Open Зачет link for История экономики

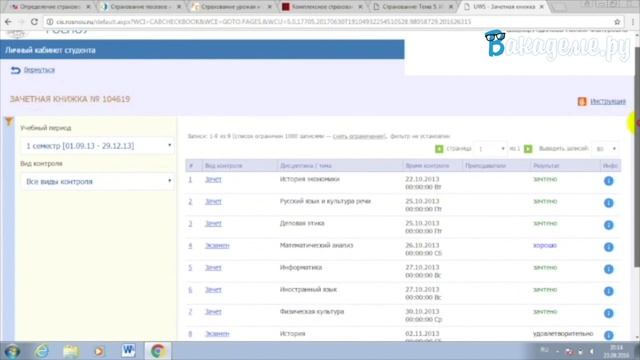coord(213,179)
